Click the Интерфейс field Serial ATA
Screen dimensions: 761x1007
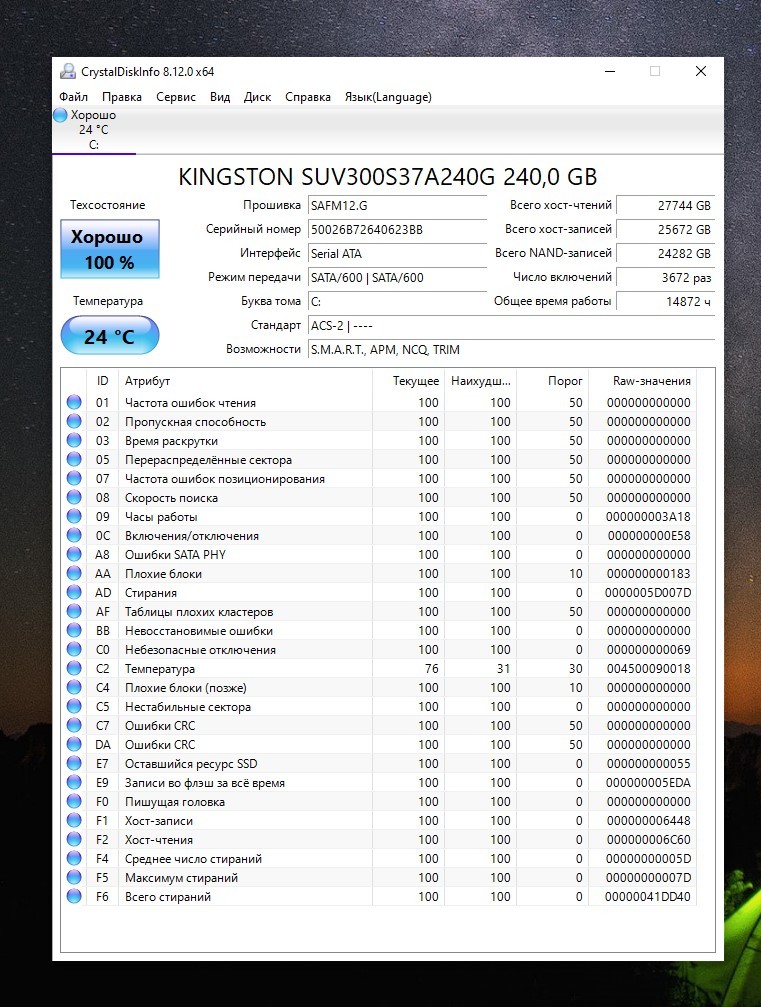(398, 254)
